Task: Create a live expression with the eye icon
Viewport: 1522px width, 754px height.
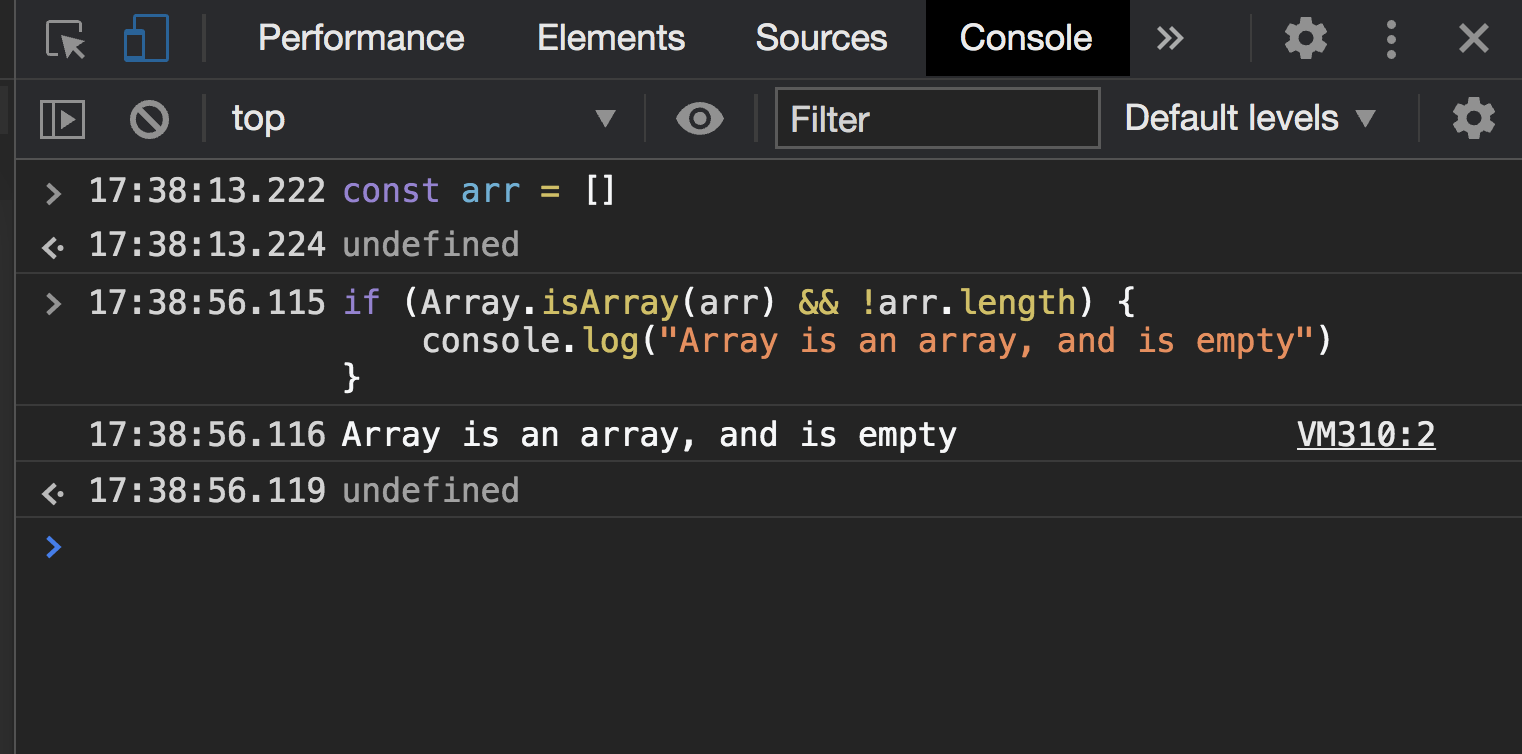Action: [699, 118]
